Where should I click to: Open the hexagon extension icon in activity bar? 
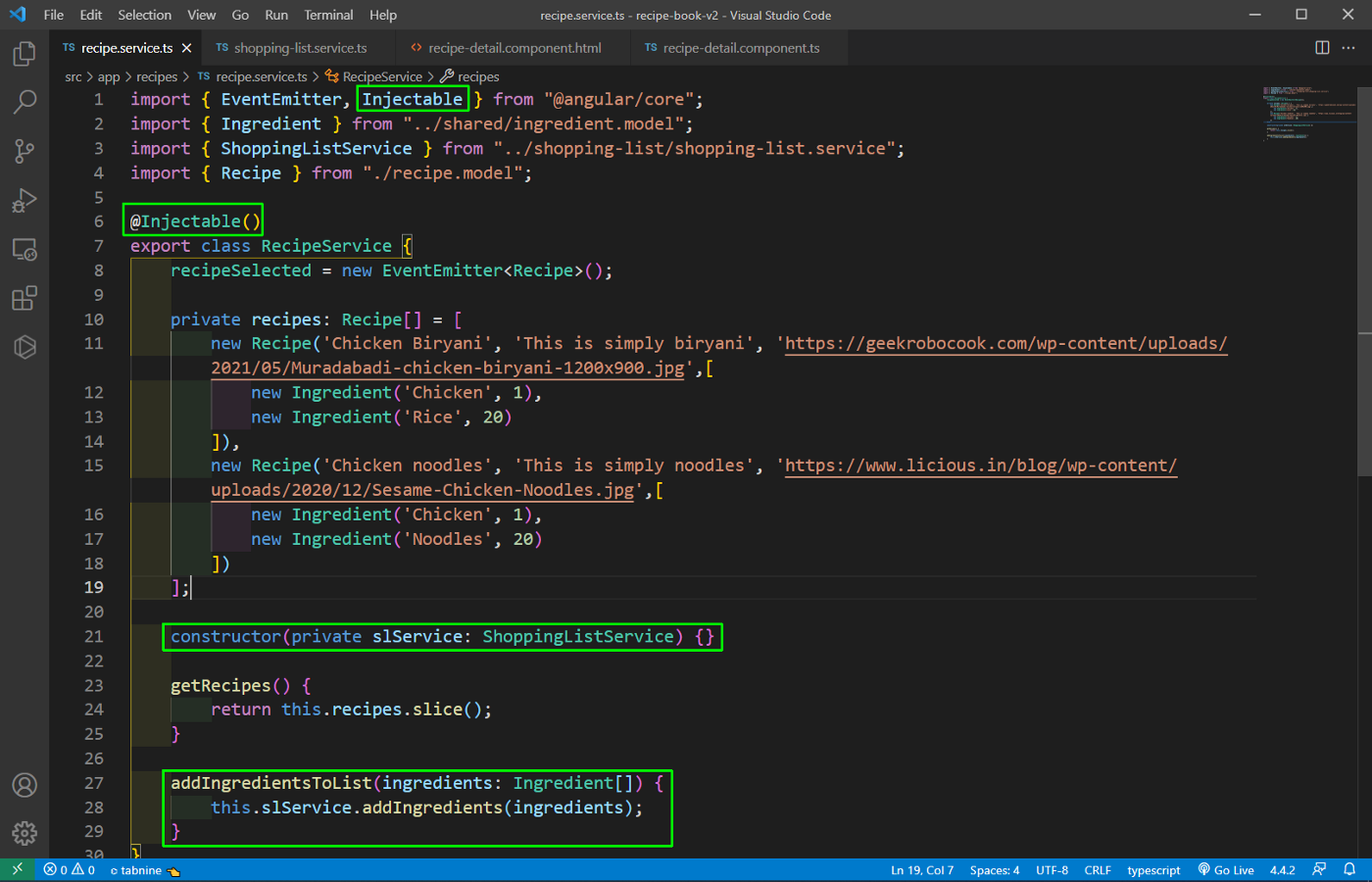pyautogui.click(x=24, y=347)
